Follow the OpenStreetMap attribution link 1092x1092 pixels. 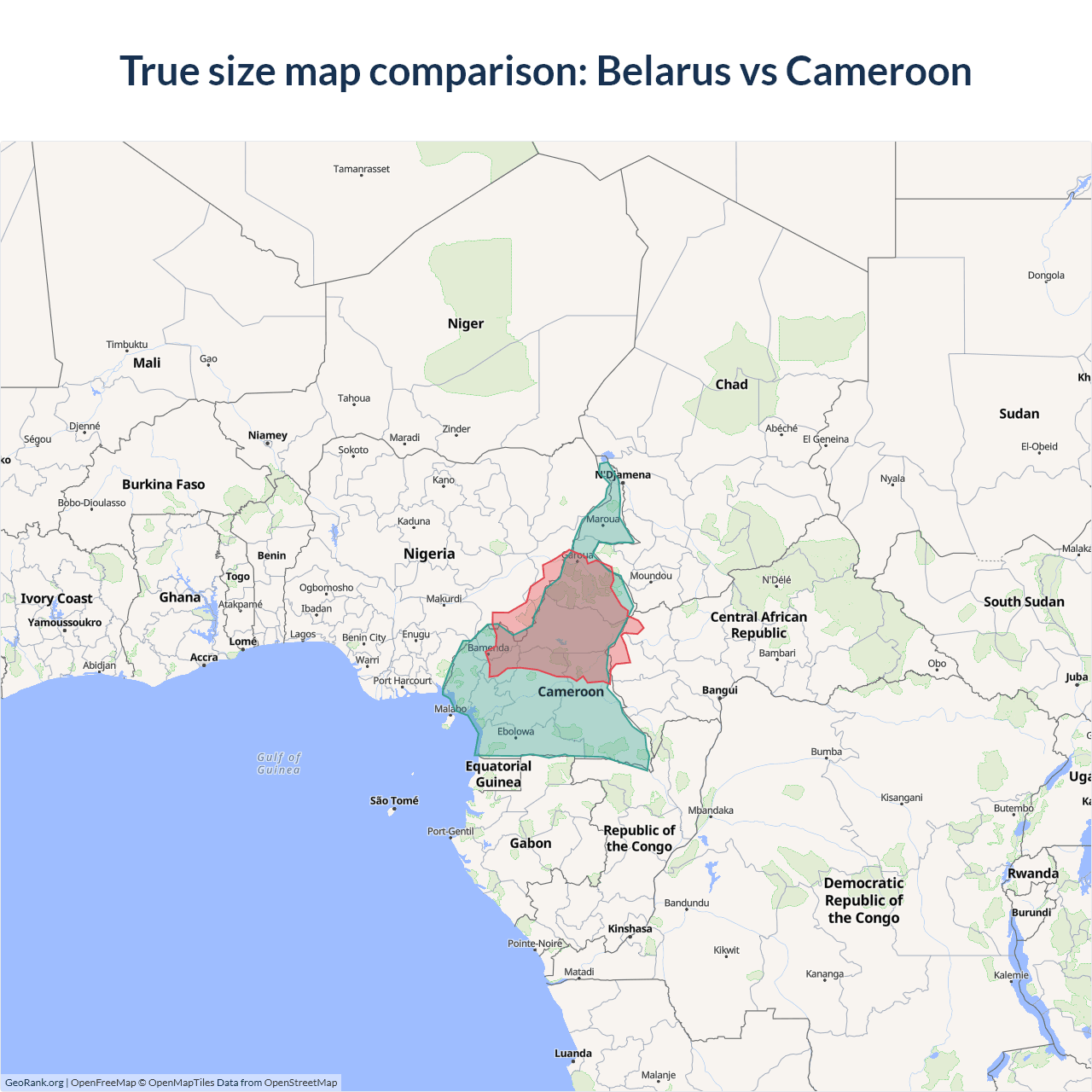click(x=300, y=1083)
